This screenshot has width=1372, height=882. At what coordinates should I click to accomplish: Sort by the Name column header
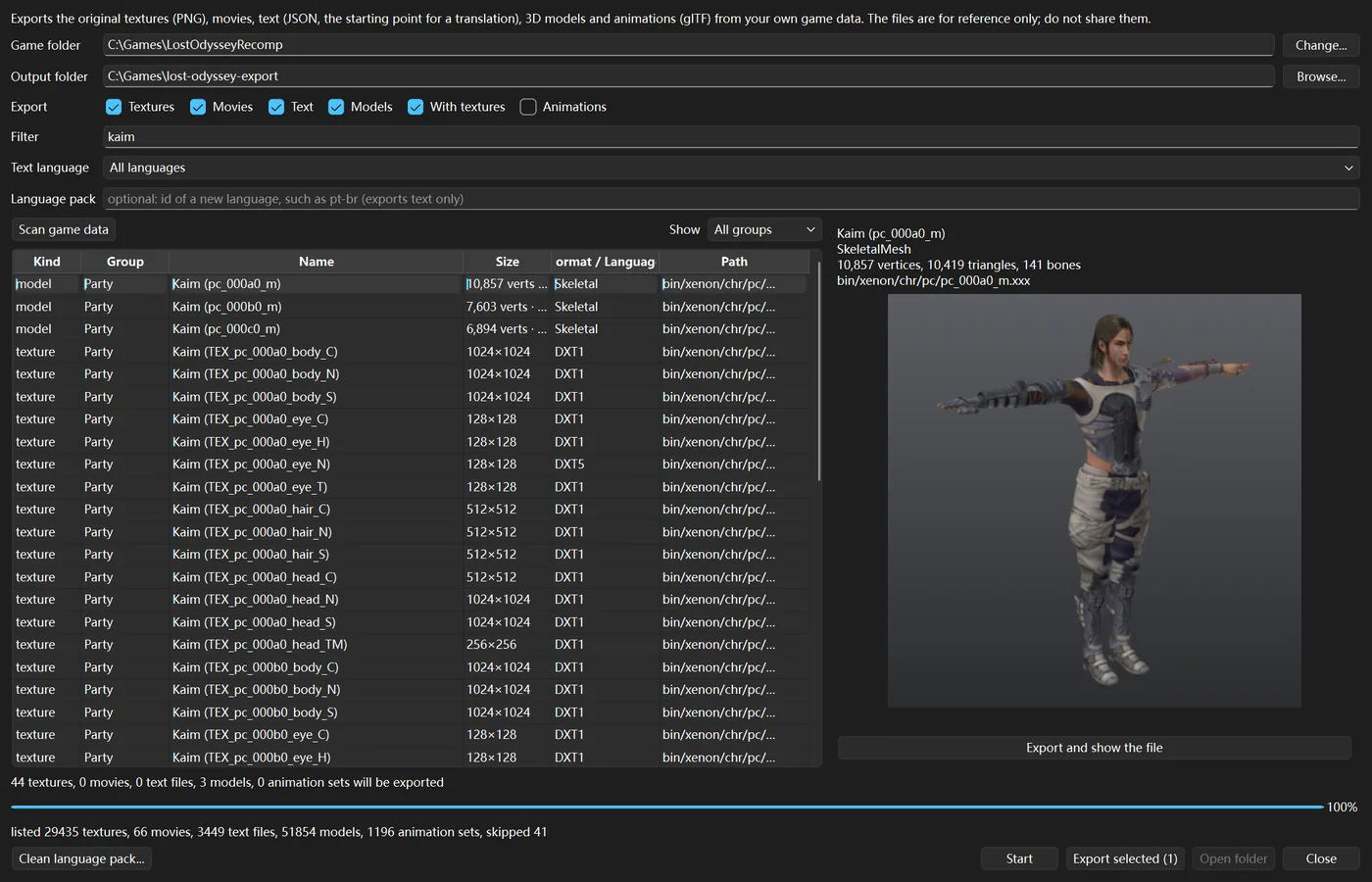(316, 262)
